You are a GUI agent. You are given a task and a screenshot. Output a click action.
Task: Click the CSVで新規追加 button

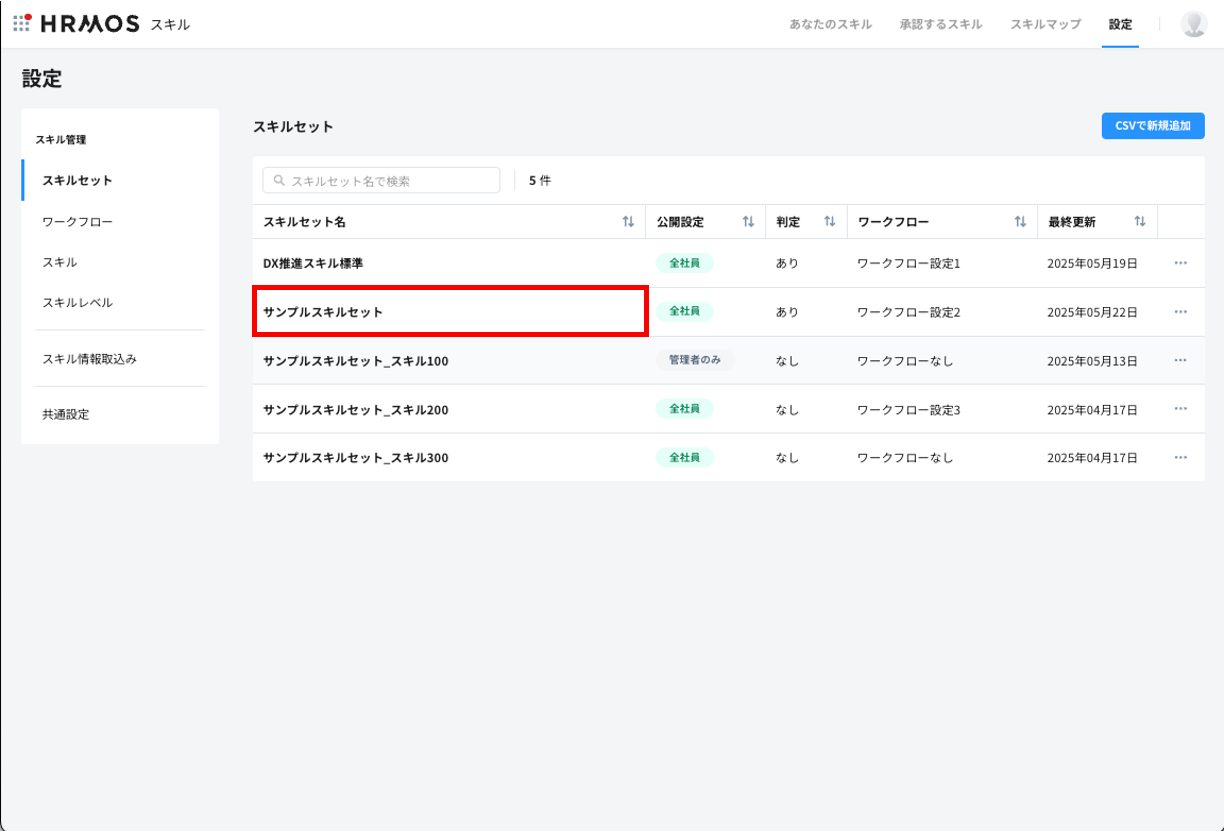(x=1152, y=126)
